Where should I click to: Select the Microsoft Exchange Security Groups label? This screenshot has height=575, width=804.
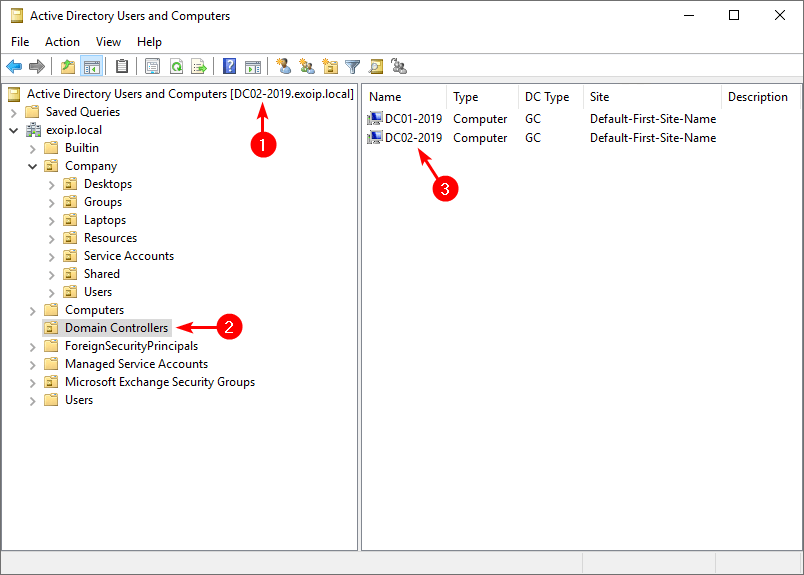tap(160, 382)
